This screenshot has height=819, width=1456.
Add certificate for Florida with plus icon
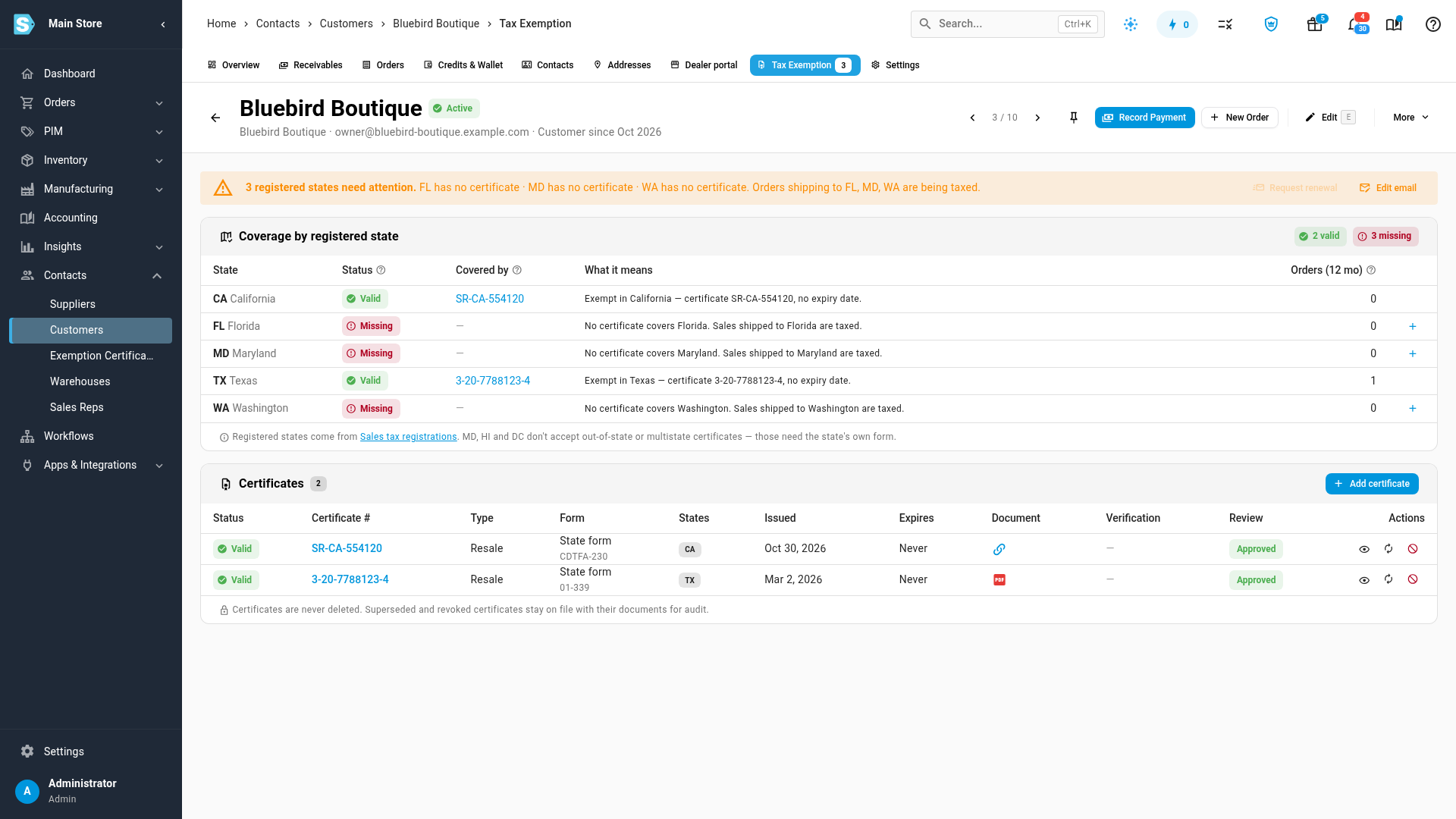[1413, 326]
